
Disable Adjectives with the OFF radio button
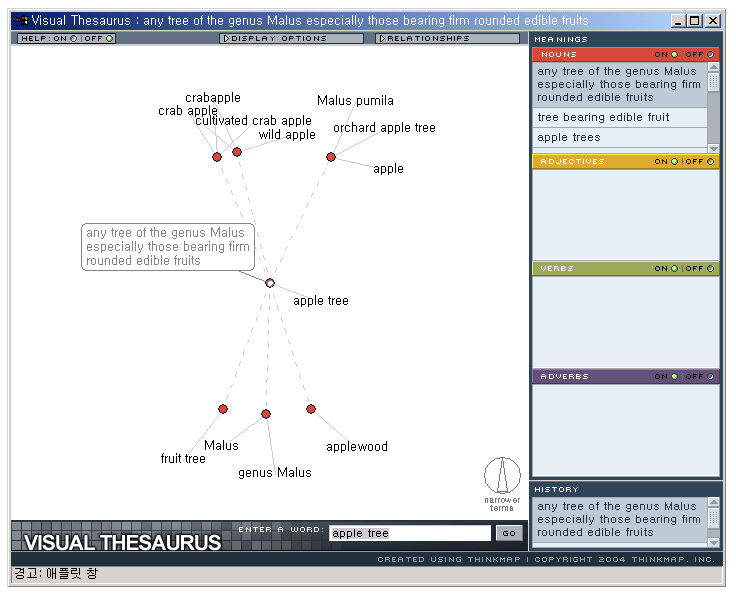tap(710, 161)
